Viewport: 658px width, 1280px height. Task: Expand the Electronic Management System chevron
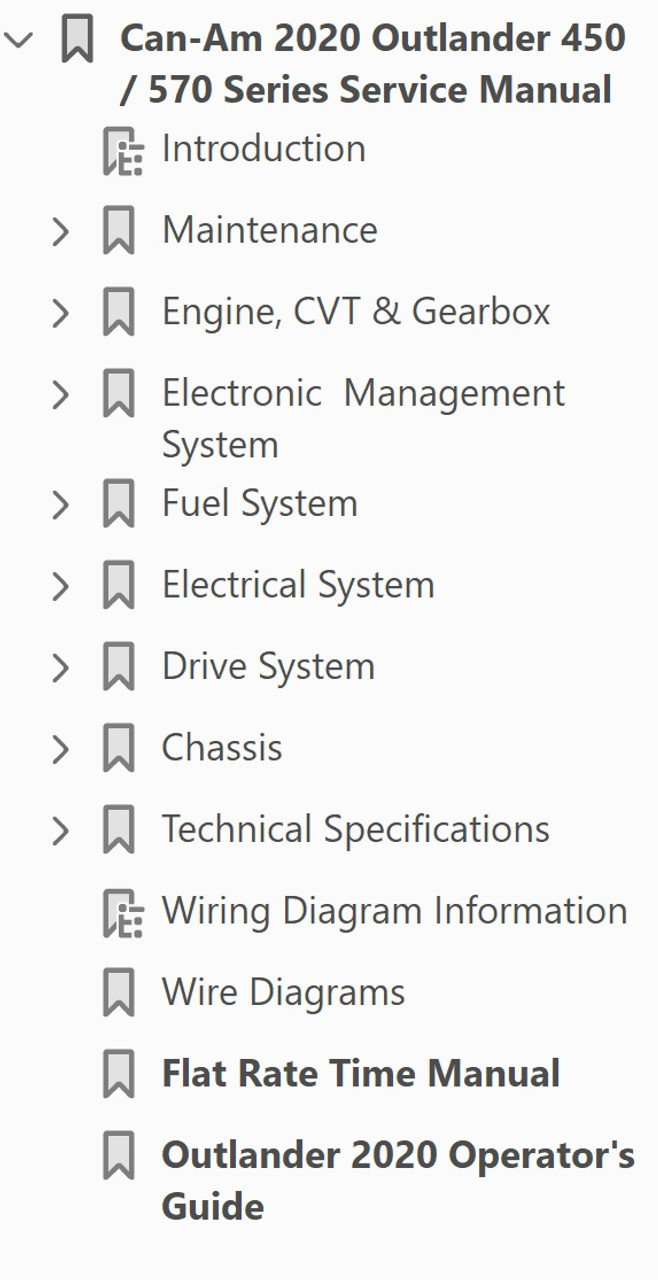point(58,394)
